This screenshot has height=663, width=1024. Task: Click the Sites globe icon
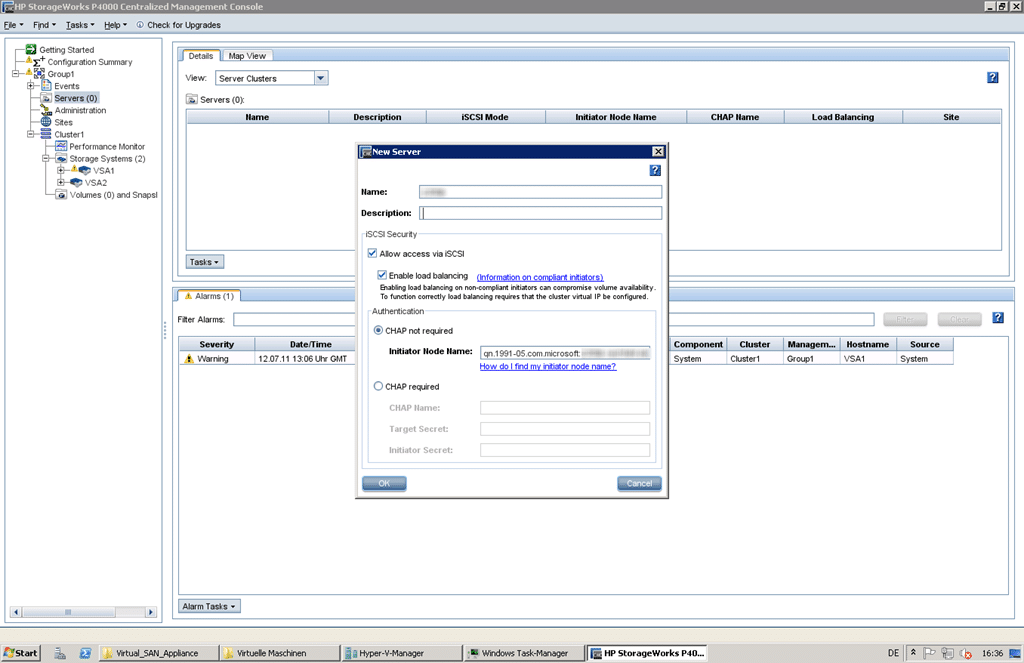coord(46,122)
